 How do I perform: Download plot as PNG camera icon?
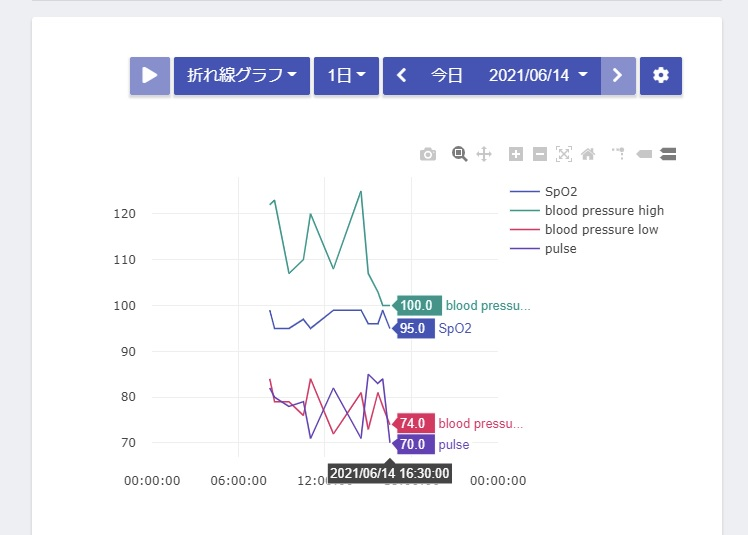428,154
